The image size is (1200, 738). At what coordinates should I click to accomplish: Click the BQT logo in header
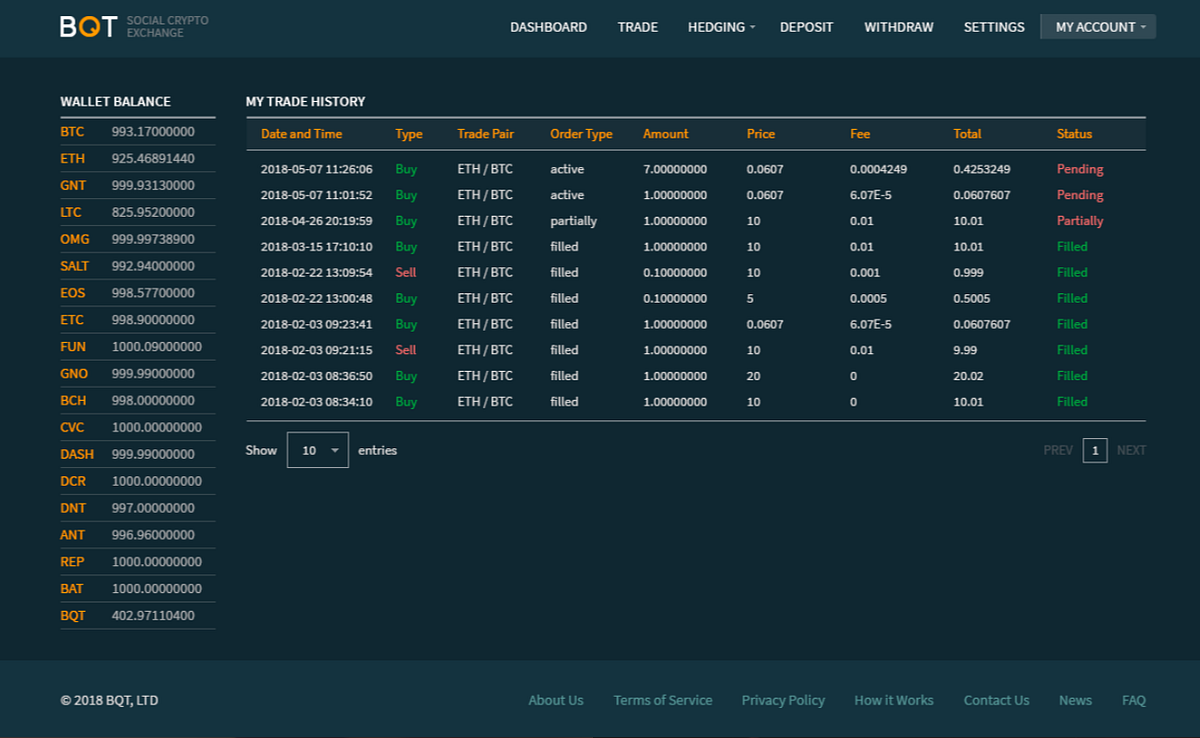click(x=89, y=27)
